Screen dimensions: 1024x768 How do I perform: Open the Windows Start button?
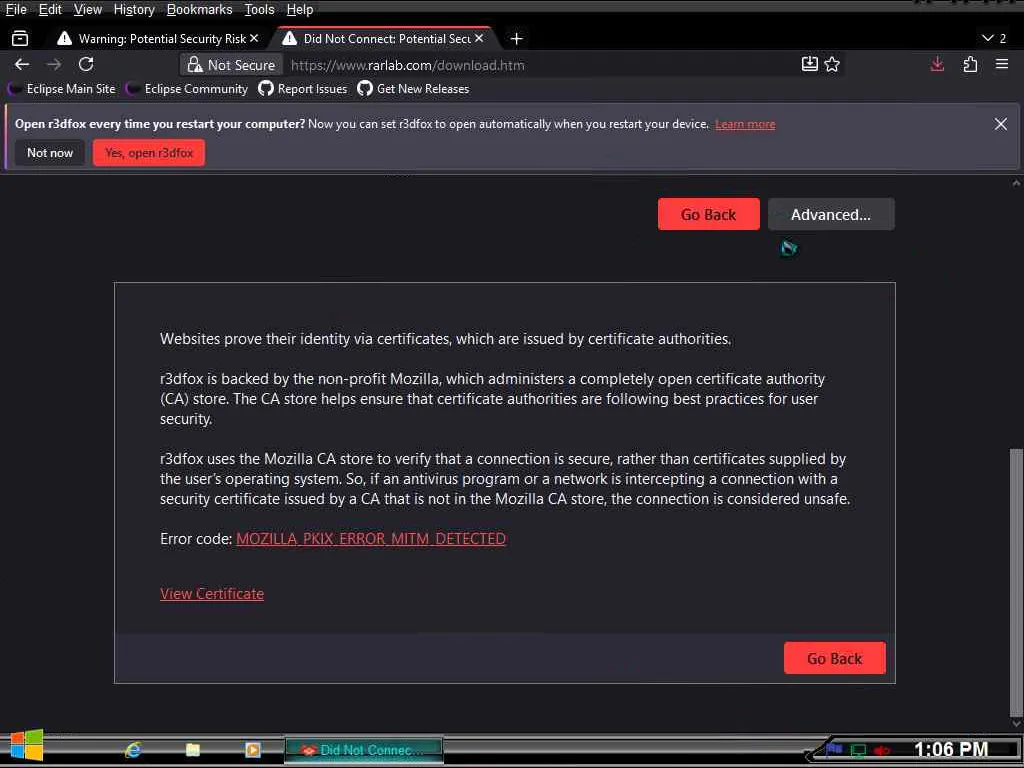point(27,746)
